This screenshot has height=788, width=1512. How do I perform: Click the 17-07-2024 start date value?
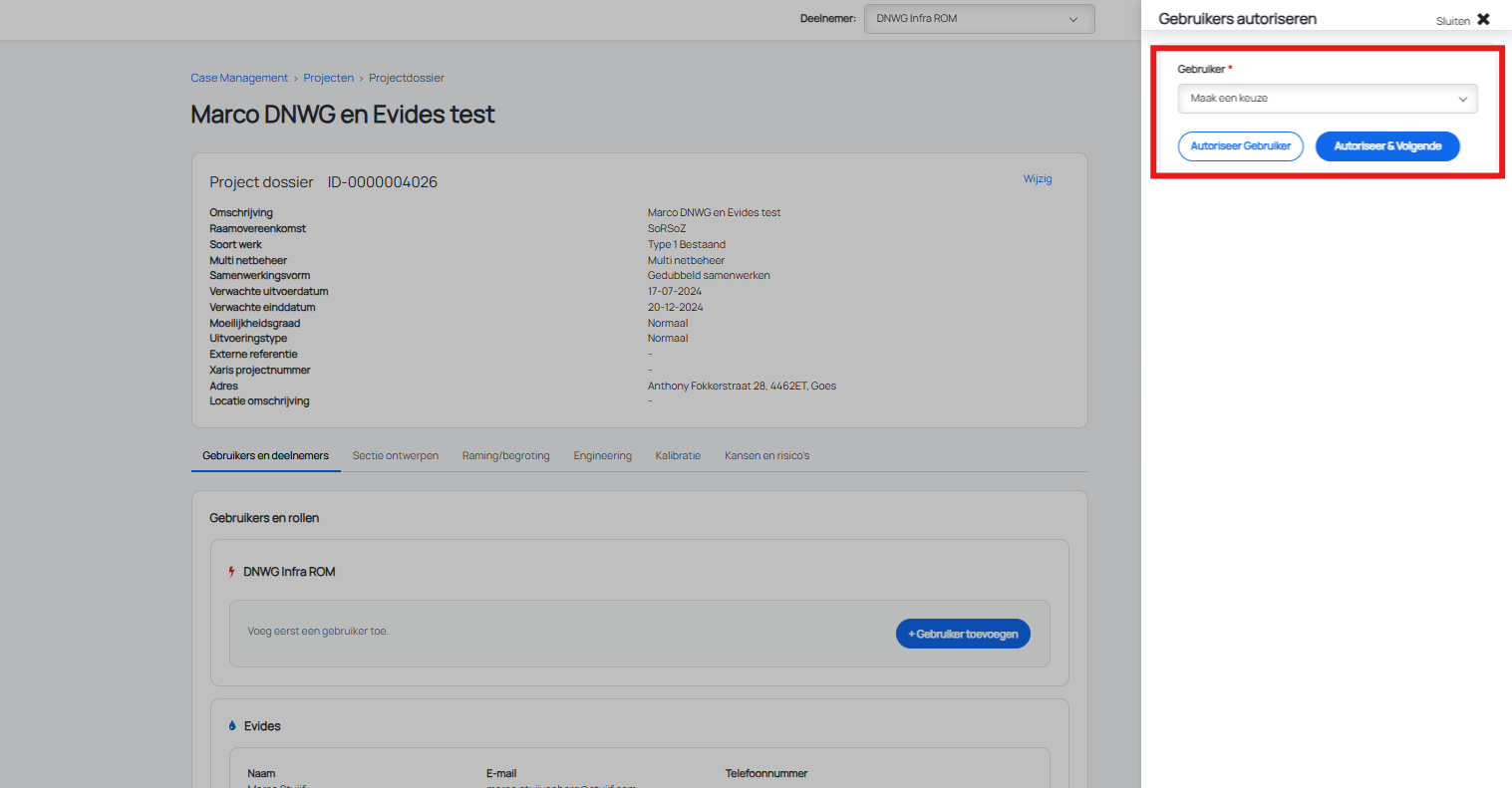(x=675, y=292)
